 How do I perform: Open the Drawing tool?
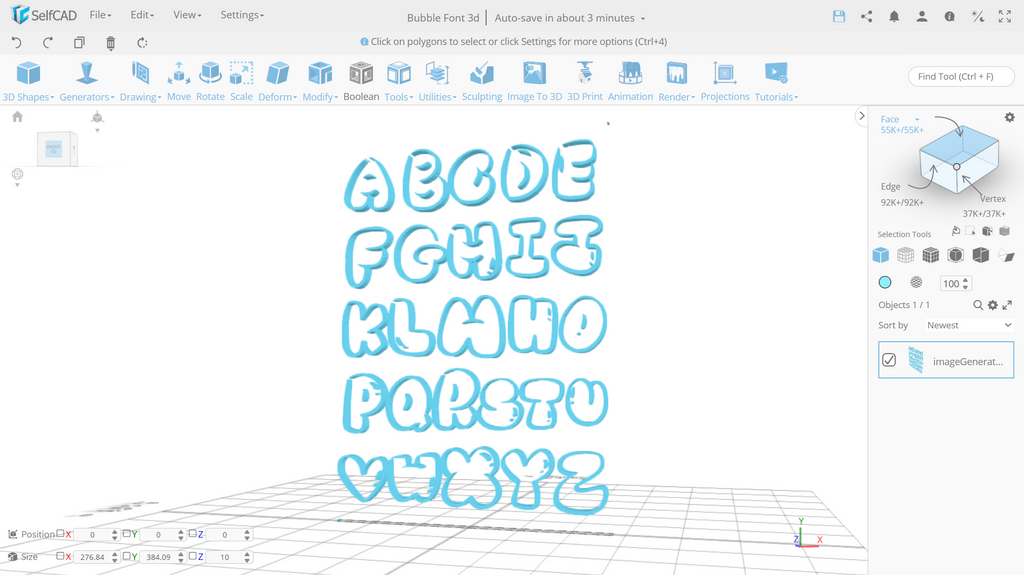140,81
